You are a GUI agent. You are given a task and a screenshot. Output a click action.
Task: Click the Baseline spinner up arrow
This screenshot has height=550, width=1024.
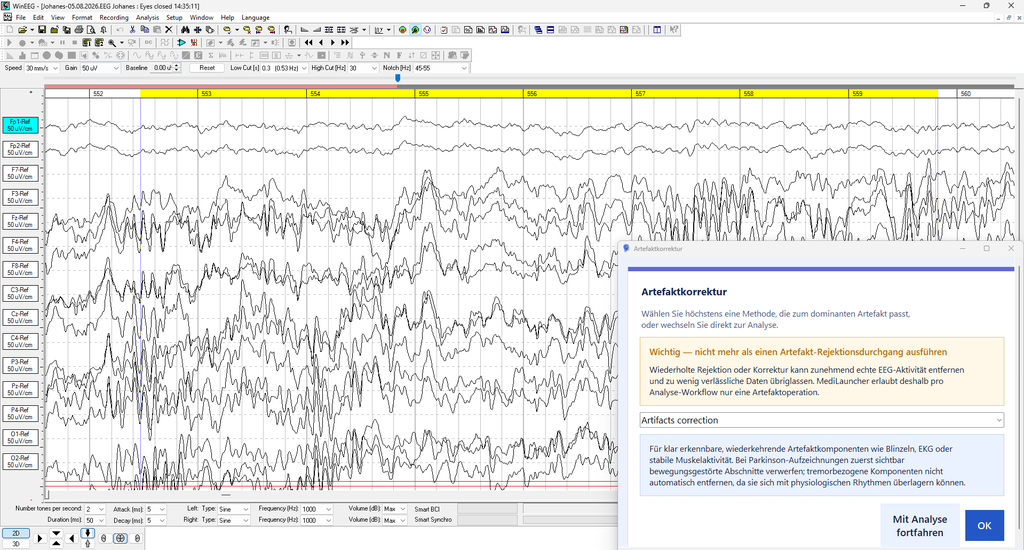(x=176, y=66)
